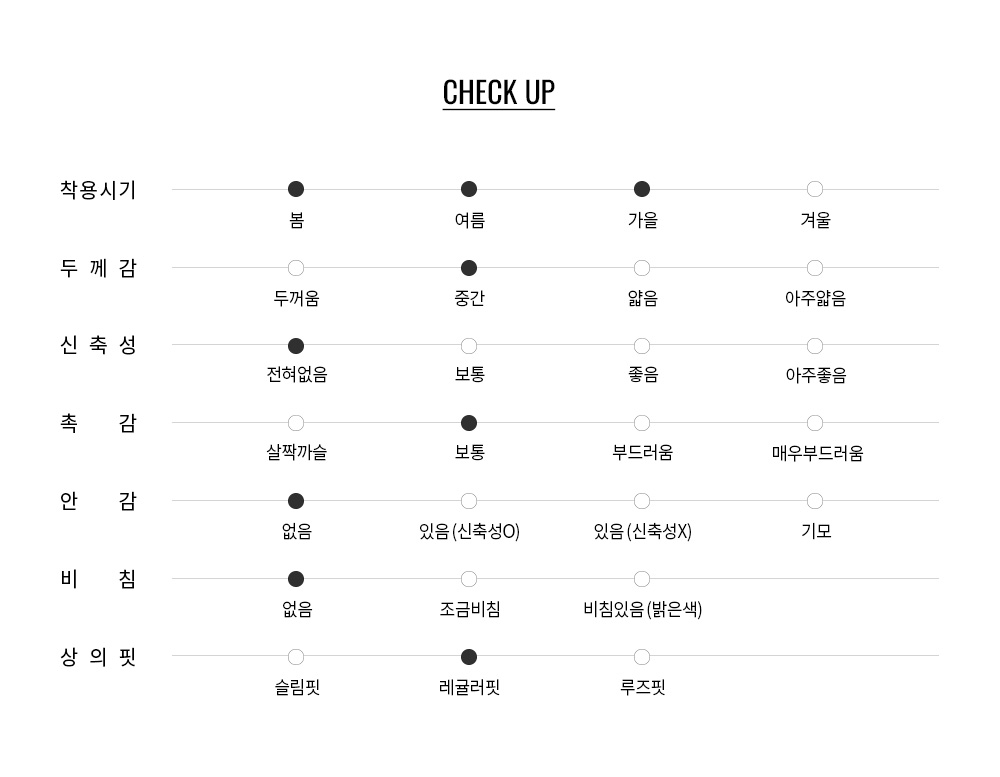The image size is (1000, 777).
Task: Choose 매우부드러움 texture dot
Action: tap(815, 423)
